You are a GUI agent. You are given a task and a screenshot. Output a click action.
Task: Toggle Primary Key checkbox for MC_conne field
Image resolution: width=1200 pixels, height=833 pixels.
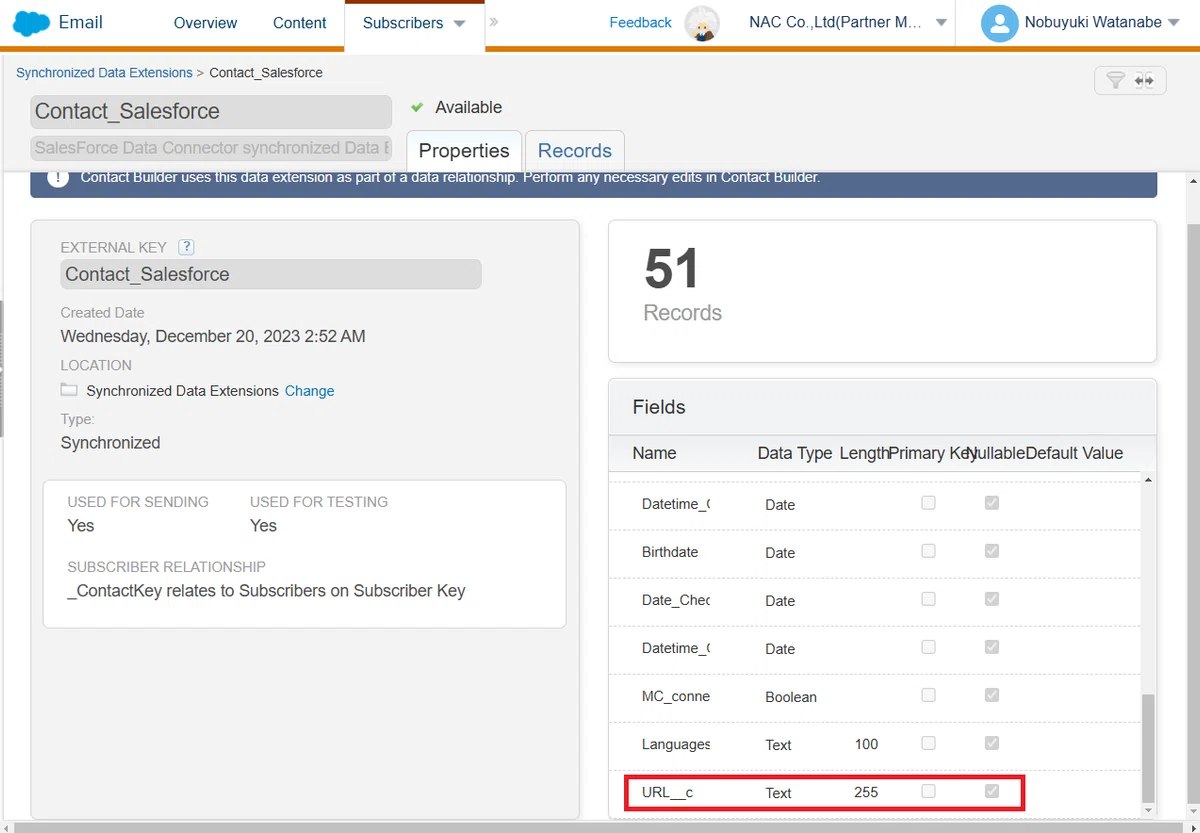[928, 695]
